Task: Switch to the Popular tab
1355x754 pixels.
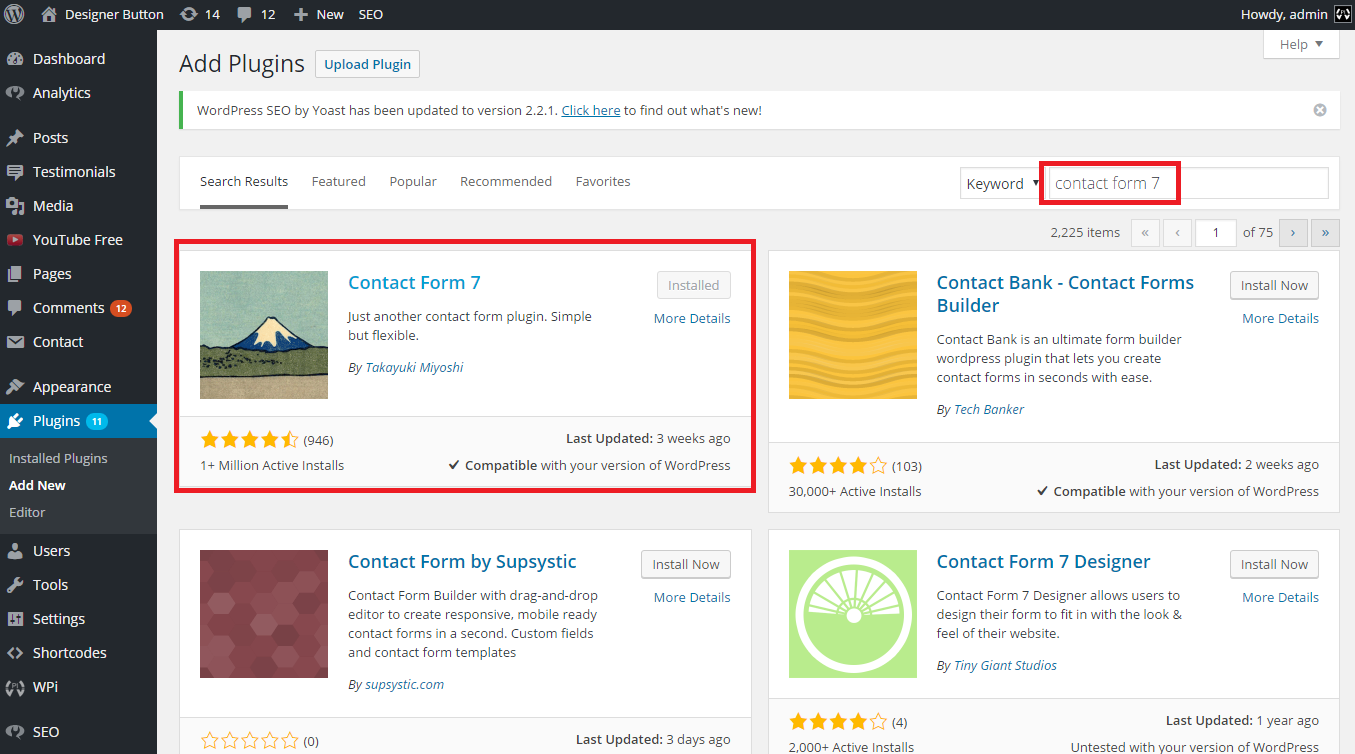Action: point(413,182)
